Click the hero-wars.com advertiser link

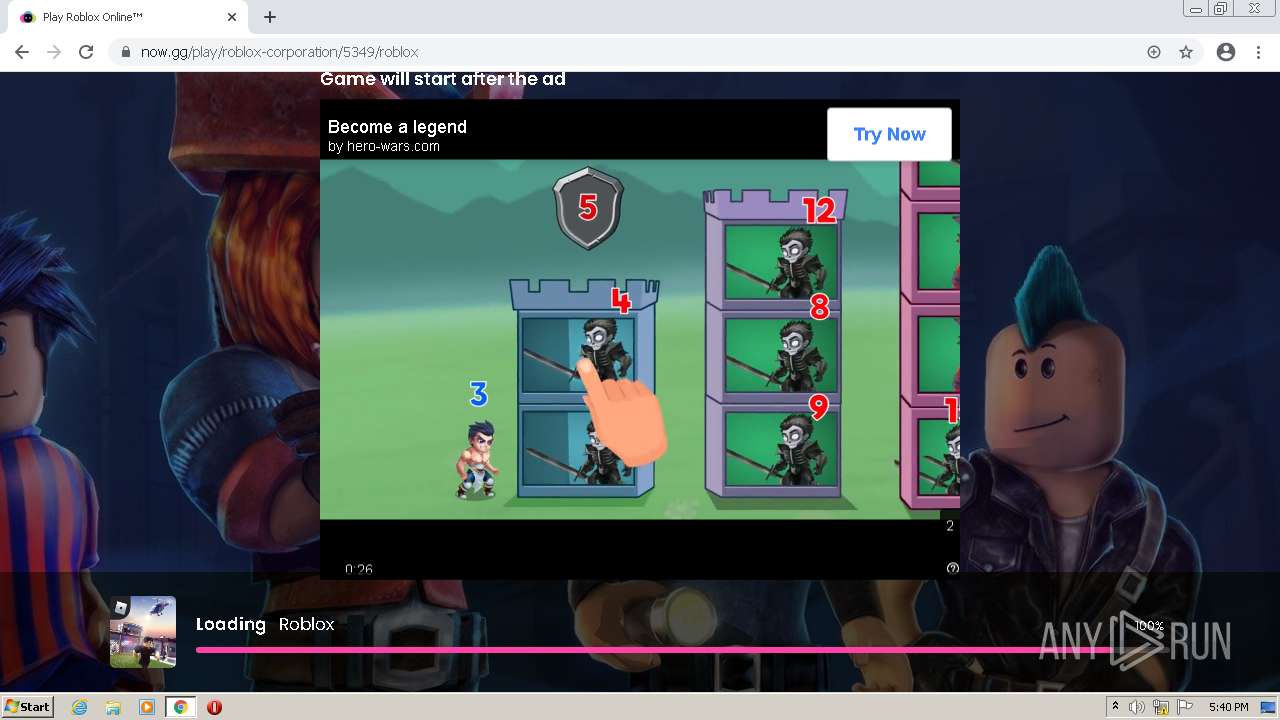point(384,146)
